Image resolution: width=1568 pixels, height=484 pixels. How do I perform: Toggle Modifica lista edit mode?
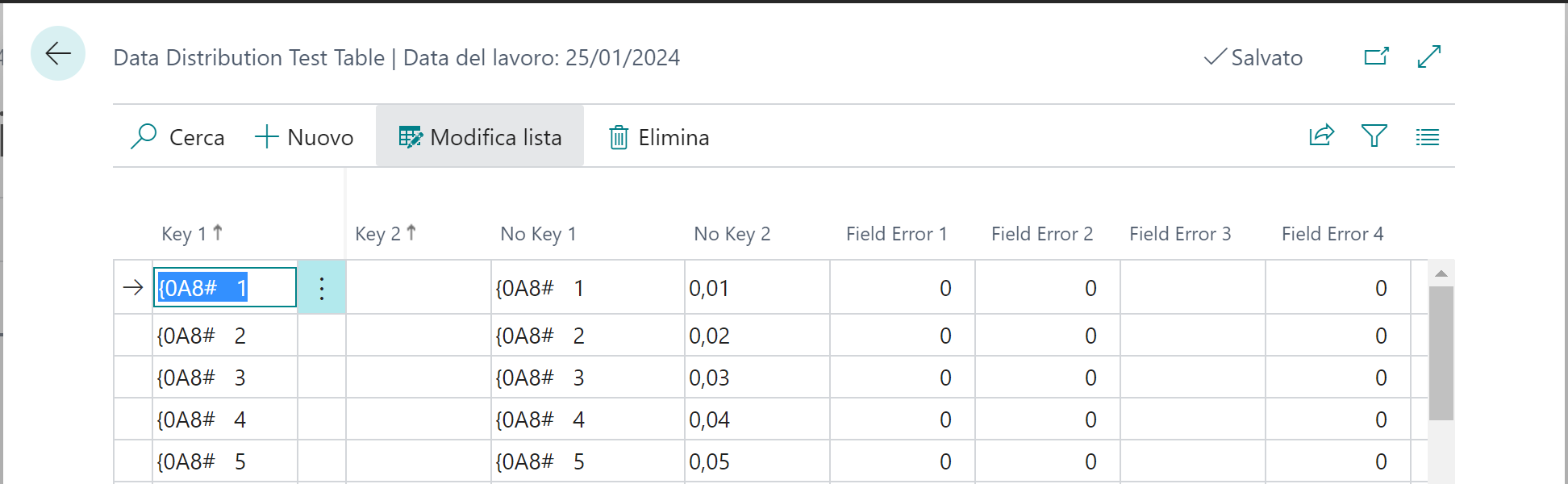click(480, 137)
